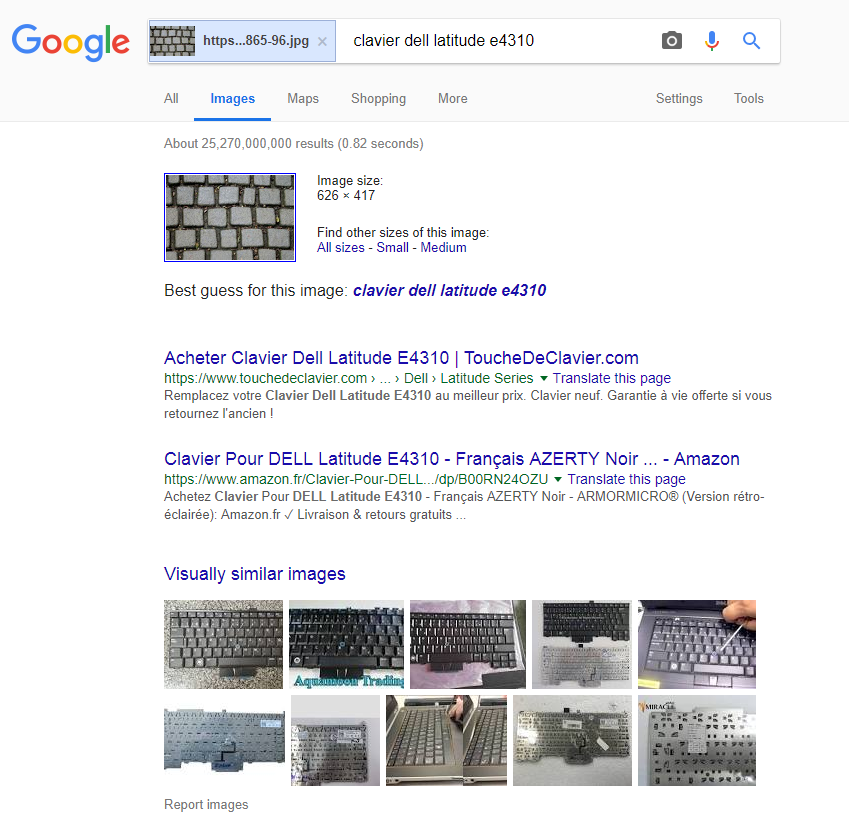
Task: Click the green amazon.fr result URL
Action: tap(356, 479)
